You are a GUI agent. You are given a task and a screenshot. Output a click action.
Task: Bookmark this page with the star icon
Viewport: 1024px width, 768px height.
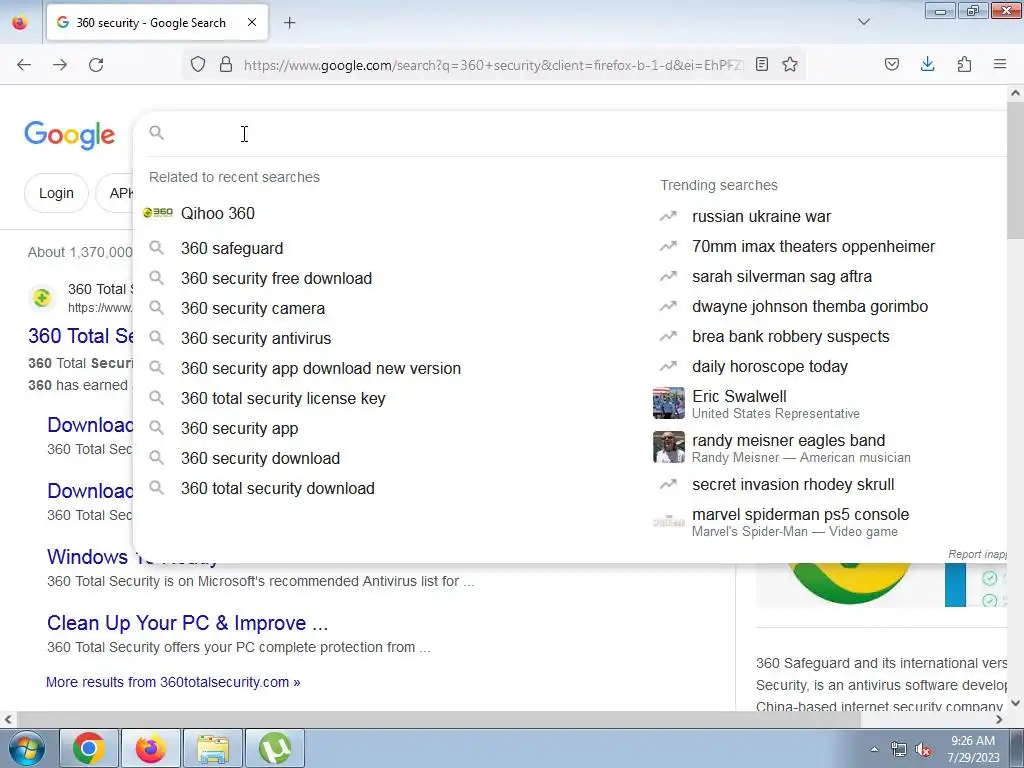point(790,64)
